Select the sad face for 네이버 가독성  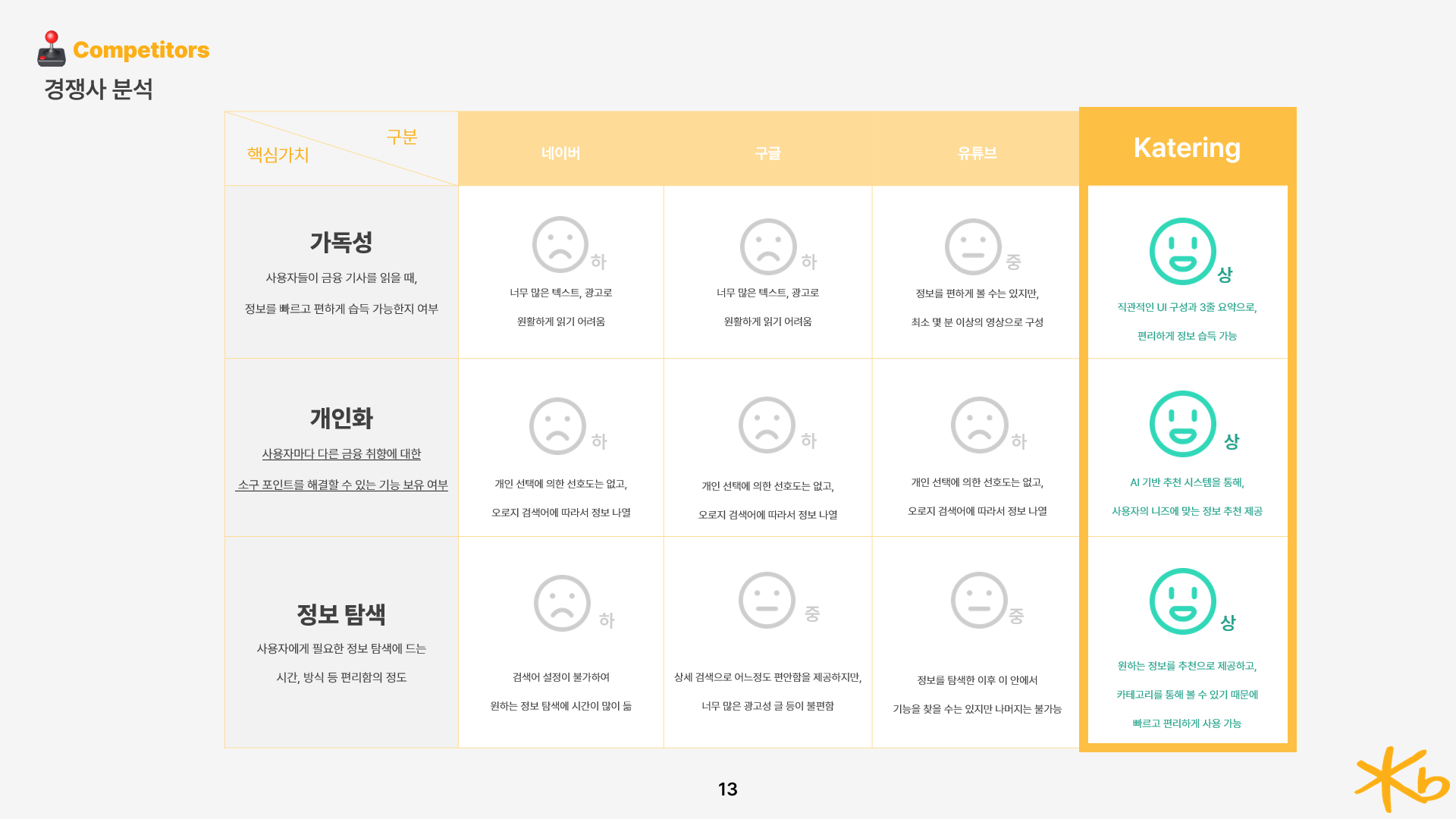tap(560, 245)
